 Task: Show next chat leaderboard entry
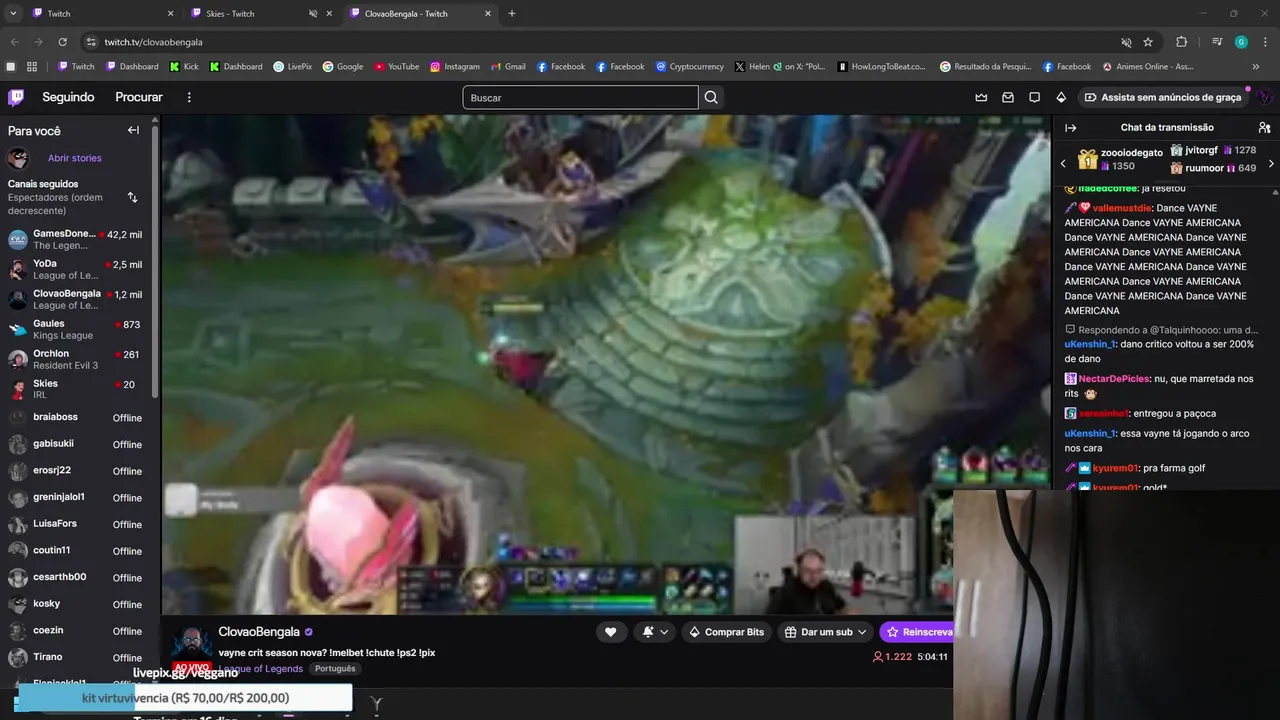1271,163
